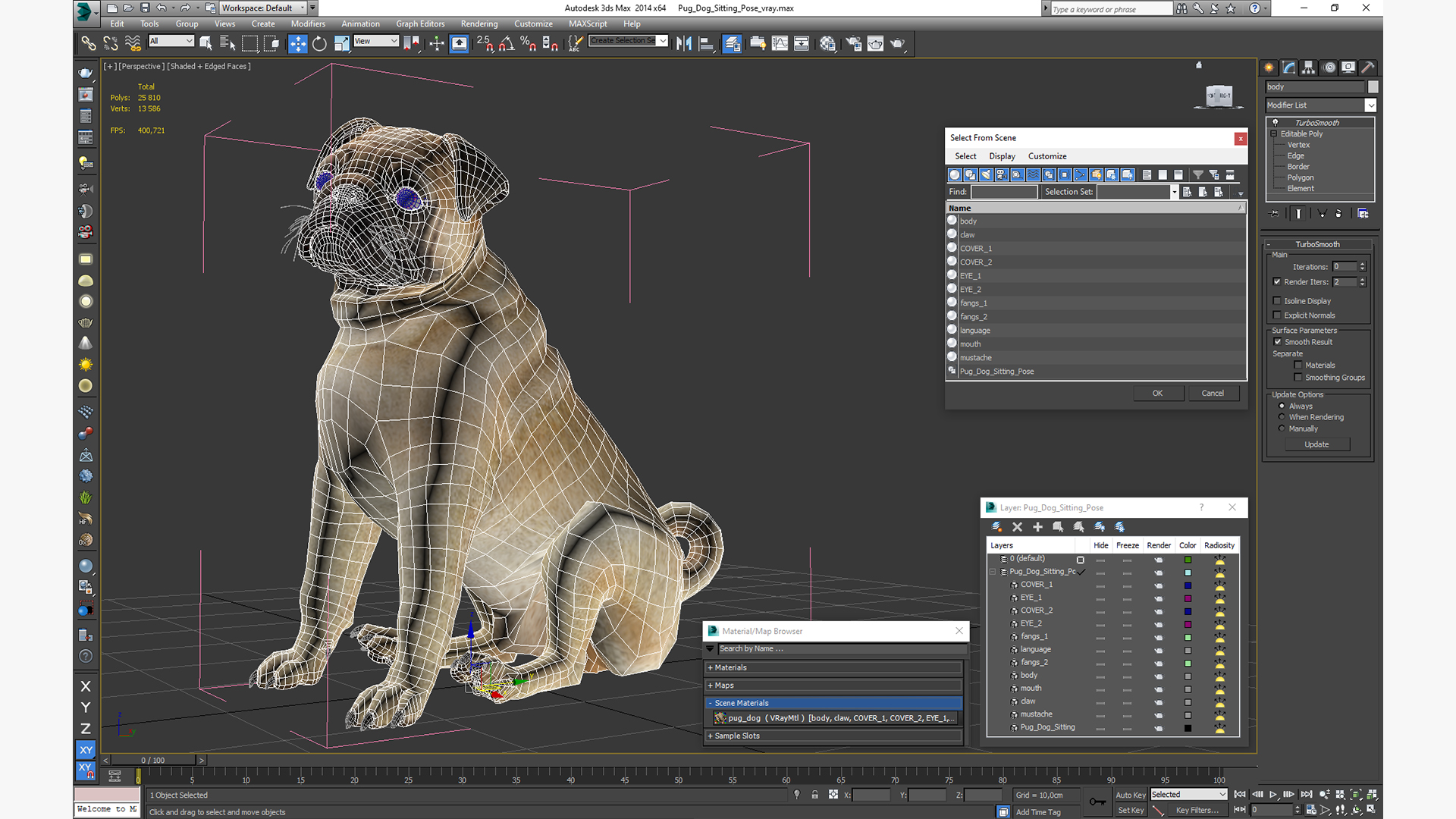Open Customize menu in Select From Scene
This screenshot has width=1456, height=819.
[x=1047, y=156]
